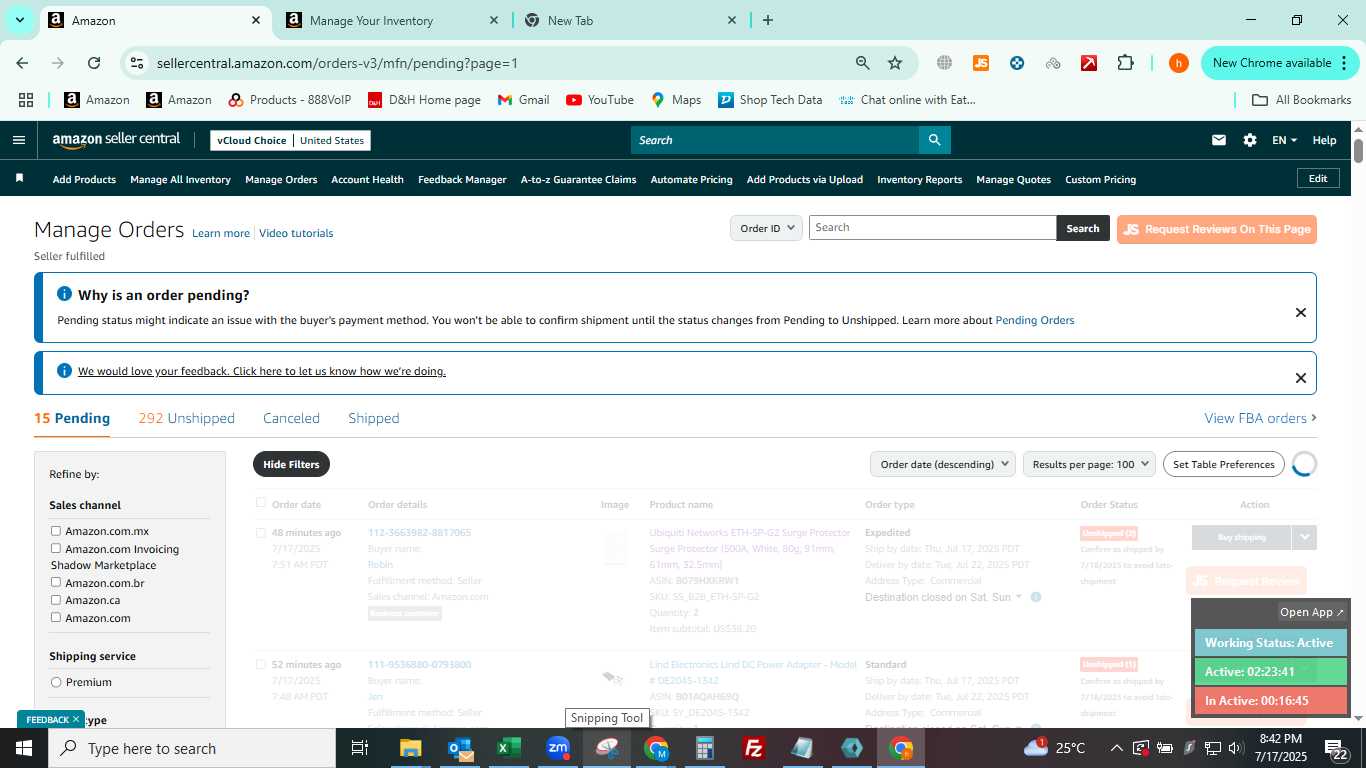Expand the Buy shipping arrow dropdown

[1304, 537]
